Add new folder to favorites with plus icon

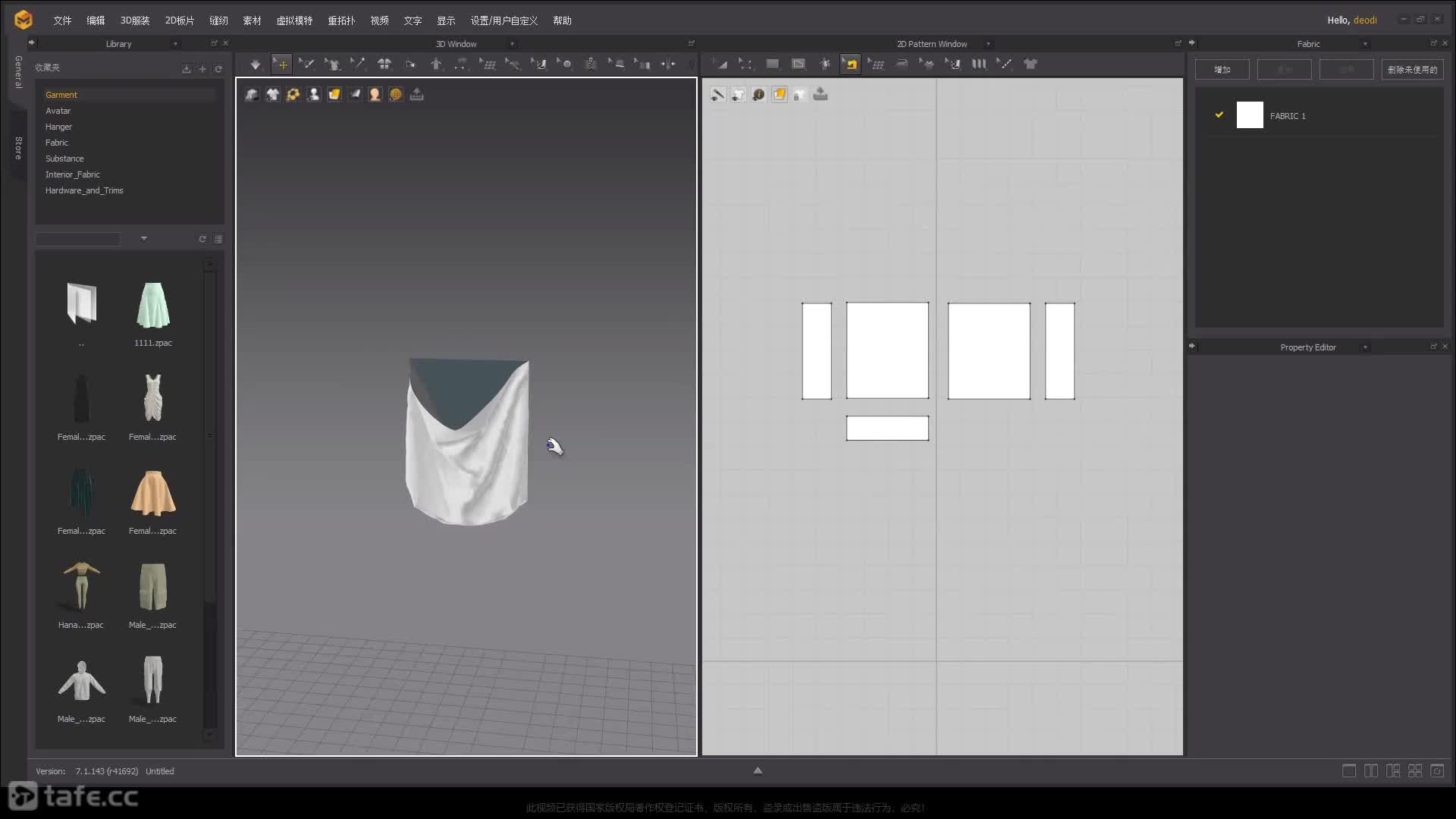click(x=202, y=69)
